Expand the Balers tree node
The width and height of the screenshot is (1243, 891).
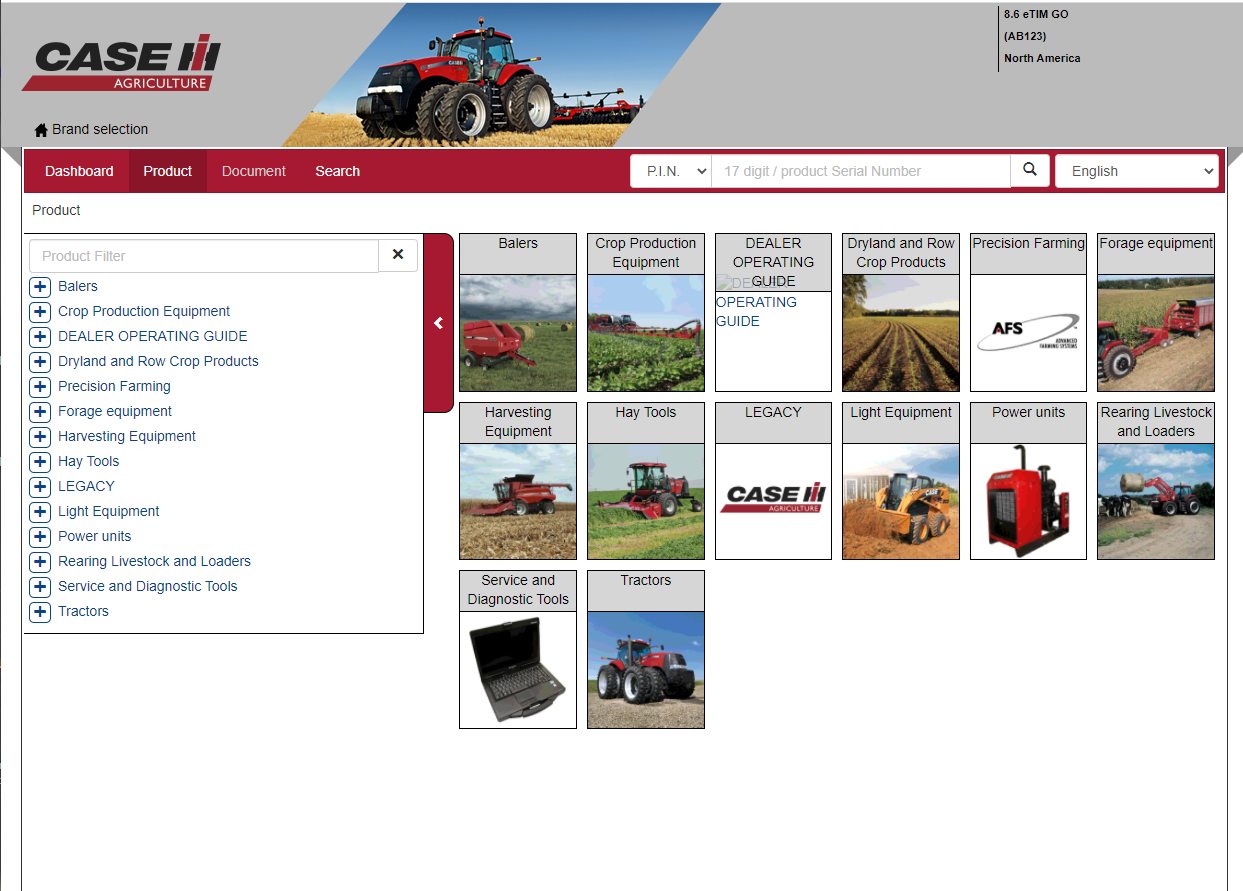coord(40,287)
